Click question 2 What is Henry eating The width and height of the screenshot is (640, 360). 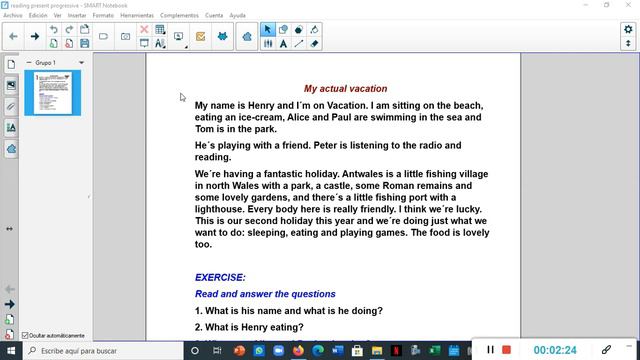(x=249, y=327)
